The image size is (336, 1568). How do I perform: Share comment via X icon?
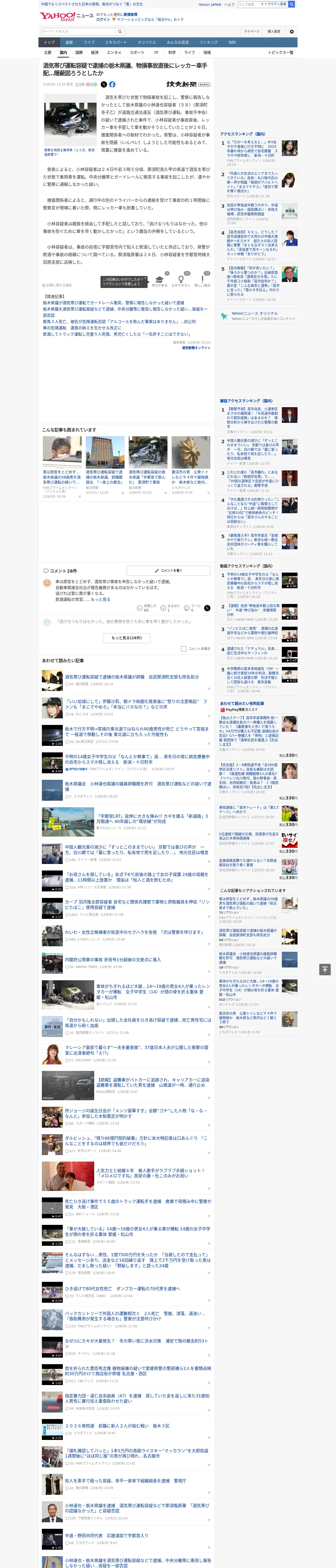tap(207, 608)
